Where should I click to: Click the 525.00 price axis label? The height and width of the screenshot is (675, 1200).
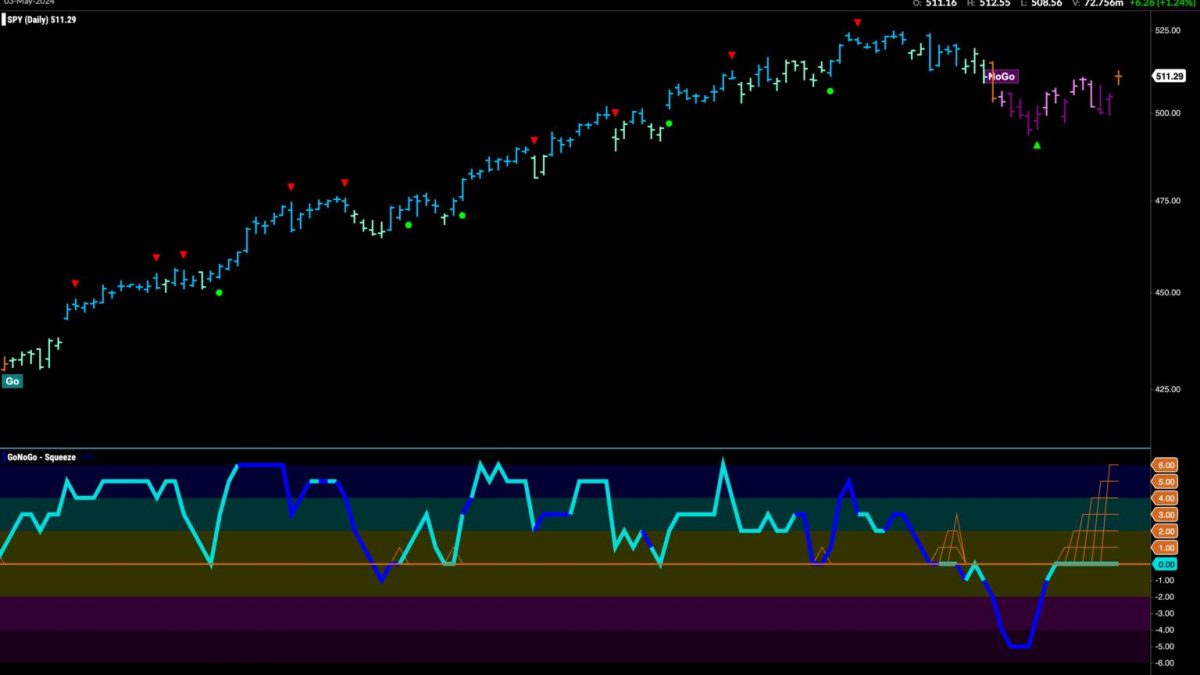point(1167,30)
